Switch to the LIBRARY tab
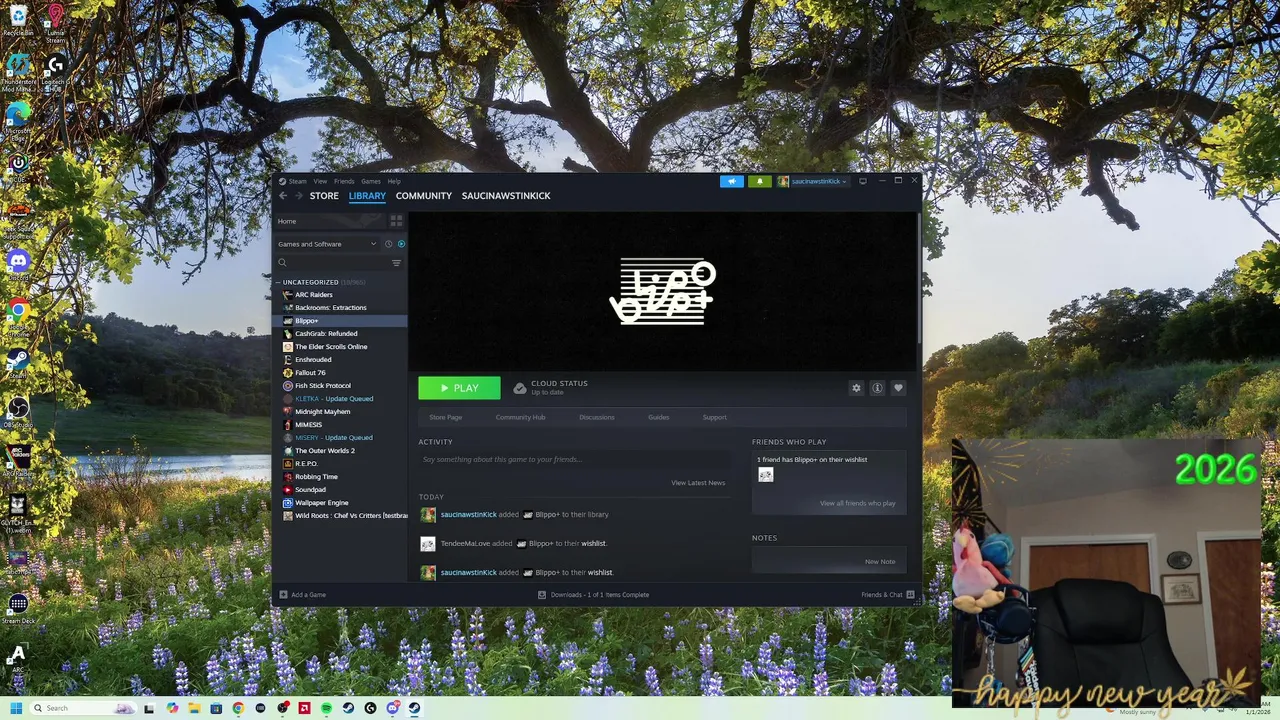Viewport: 1280px width, 720px height. coord(367,196)
